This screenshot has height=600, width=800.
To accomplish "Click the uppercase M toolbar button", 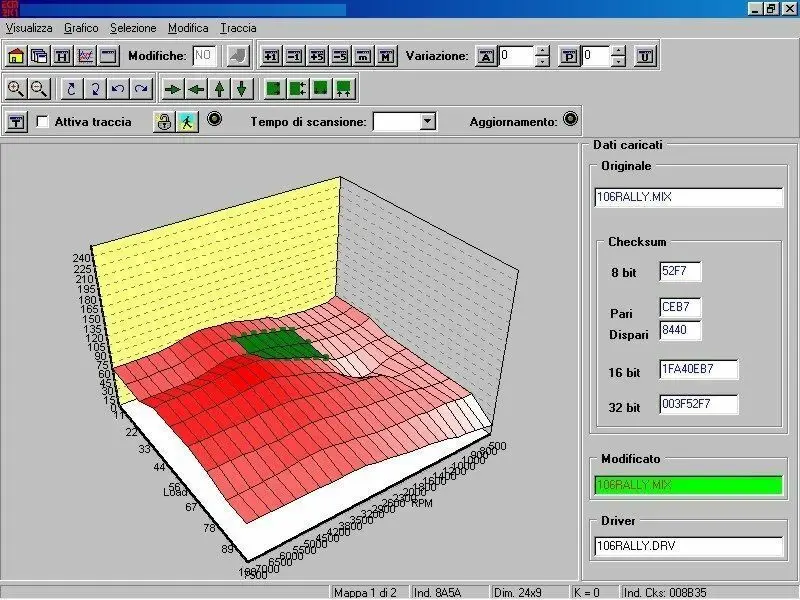I will [x=386, y=56].
